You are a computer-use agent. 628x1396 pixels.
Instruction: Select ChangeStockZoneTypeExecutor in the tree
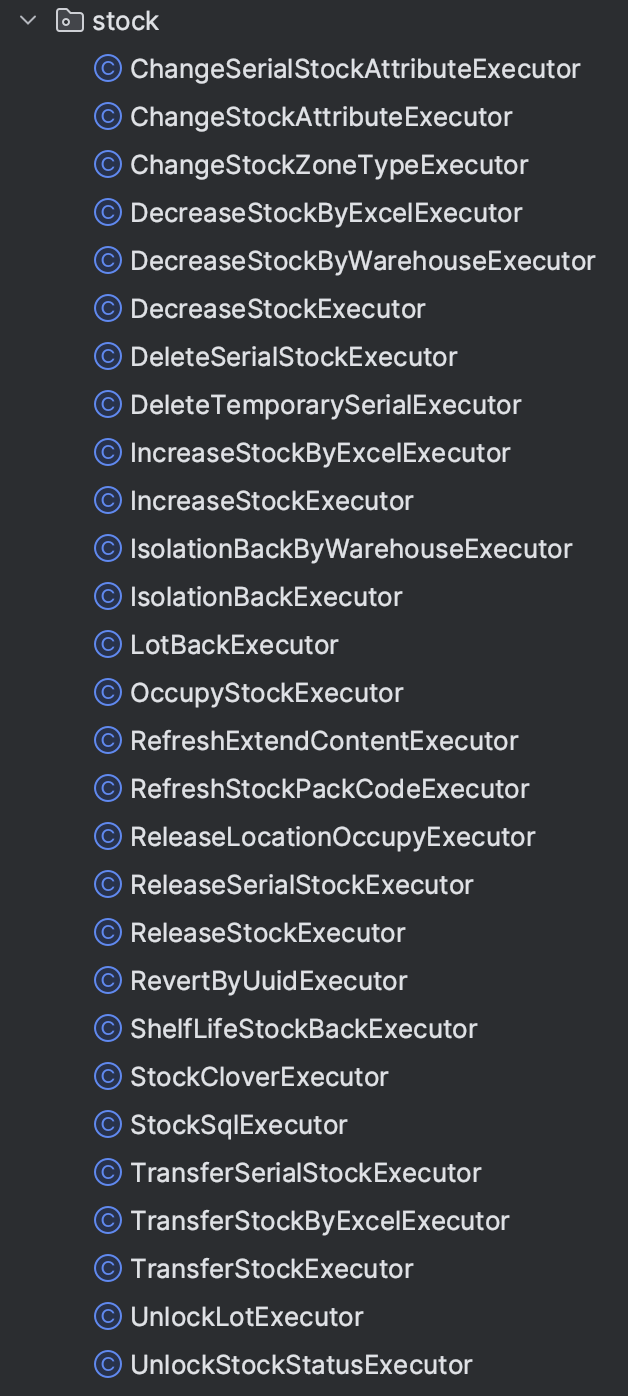pyautogui.click(x=328, y=164)
